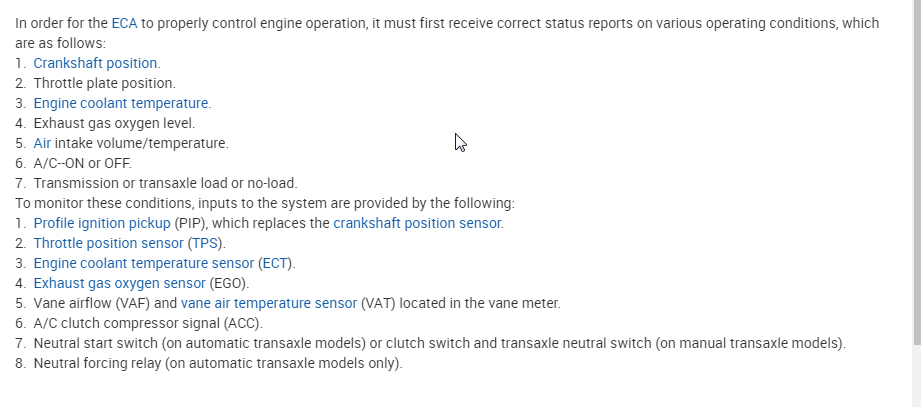
Task: Click the 'Crankshaft position' link in item 1
Action: coord(95,63)
